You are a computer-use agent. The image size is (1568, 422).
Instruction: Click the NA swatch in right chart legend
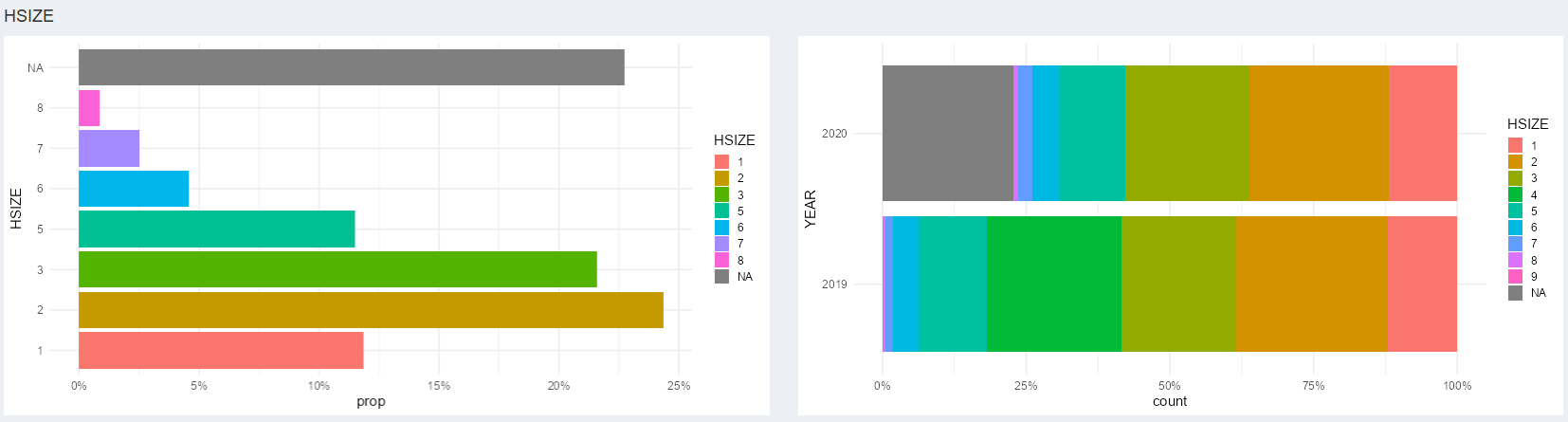(1516, 293)
